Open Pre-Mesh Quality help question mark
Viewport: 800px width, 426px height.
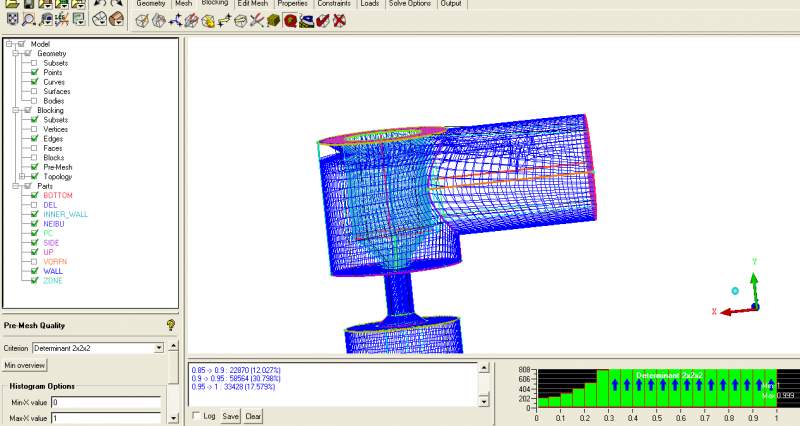coord(171,325)
